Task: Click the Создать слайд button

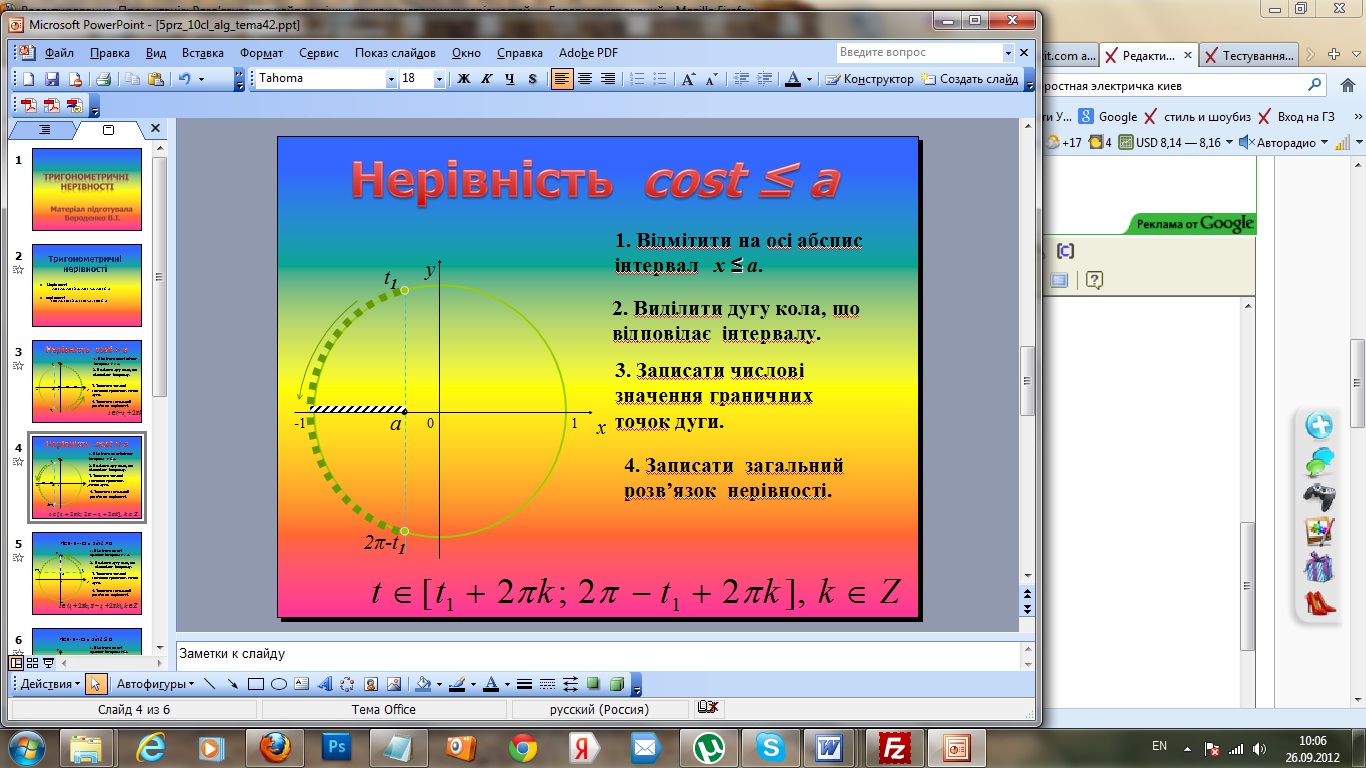Action: tap(970, 79)
